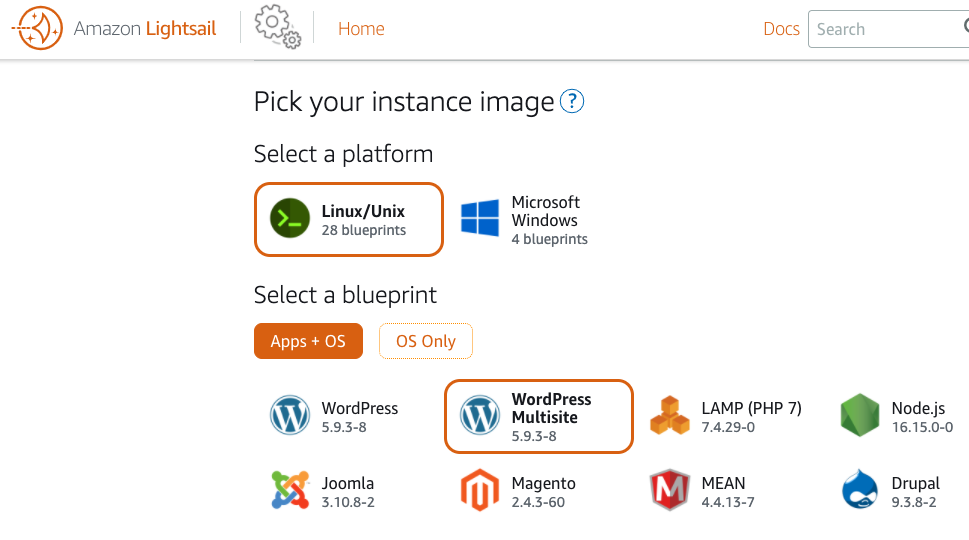969x540 pixels.
Task: Click the 'Select a blueprint' heading
Action: (345, 295)
